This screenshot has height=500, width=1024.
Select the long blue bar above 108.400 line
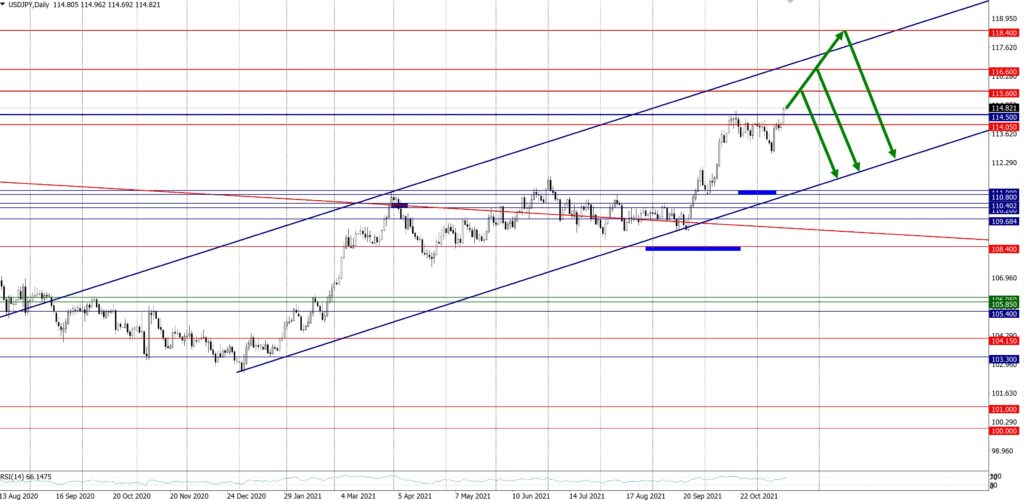tap(693, 248)
